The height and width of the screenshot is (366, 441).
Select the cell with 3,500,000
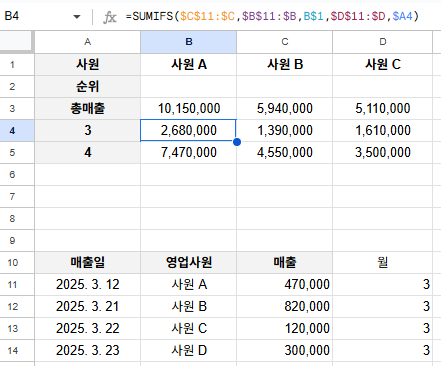tap(383, 152)
